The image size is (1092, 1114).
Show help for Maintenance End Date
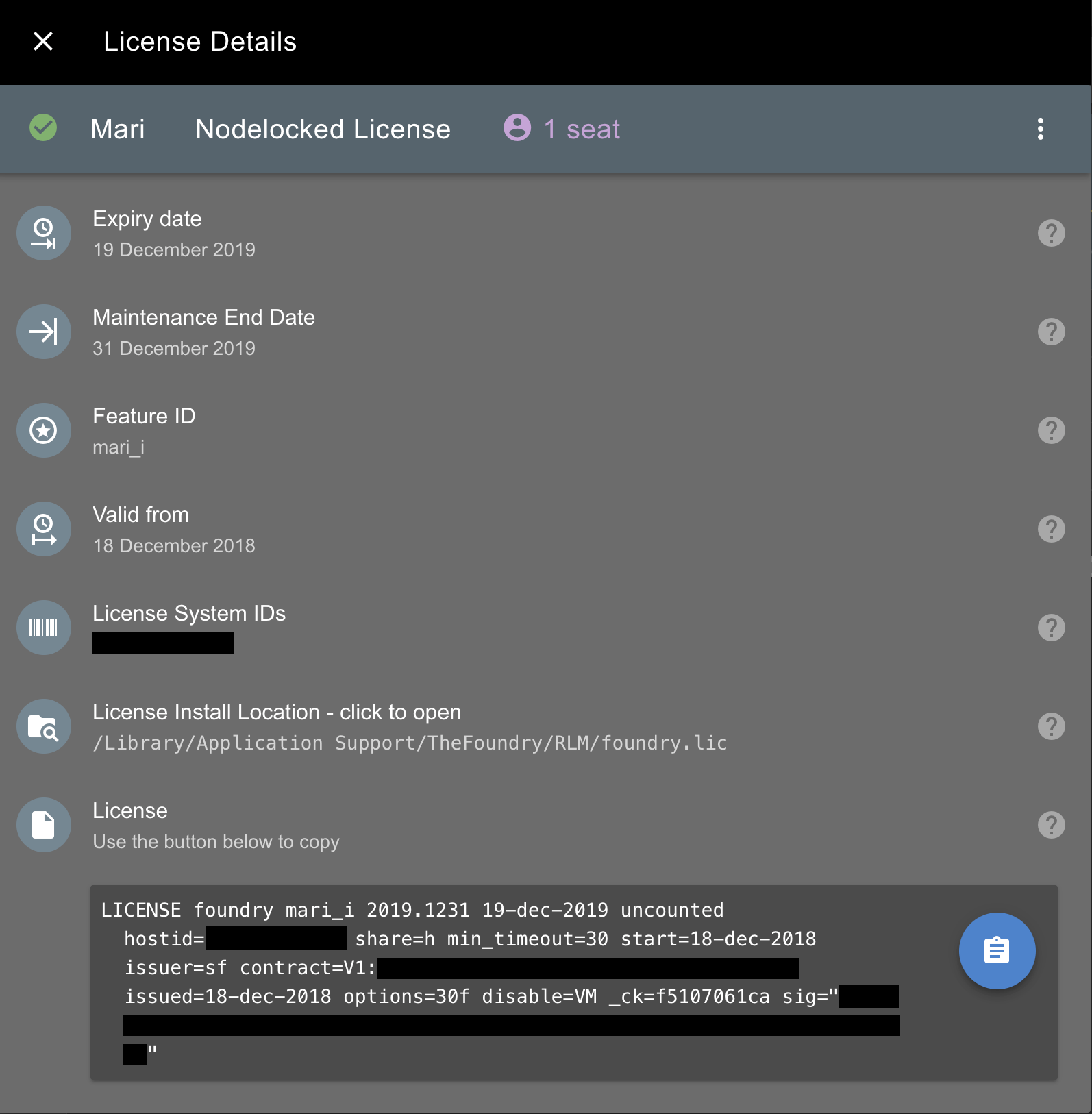tap(1051, 332)
